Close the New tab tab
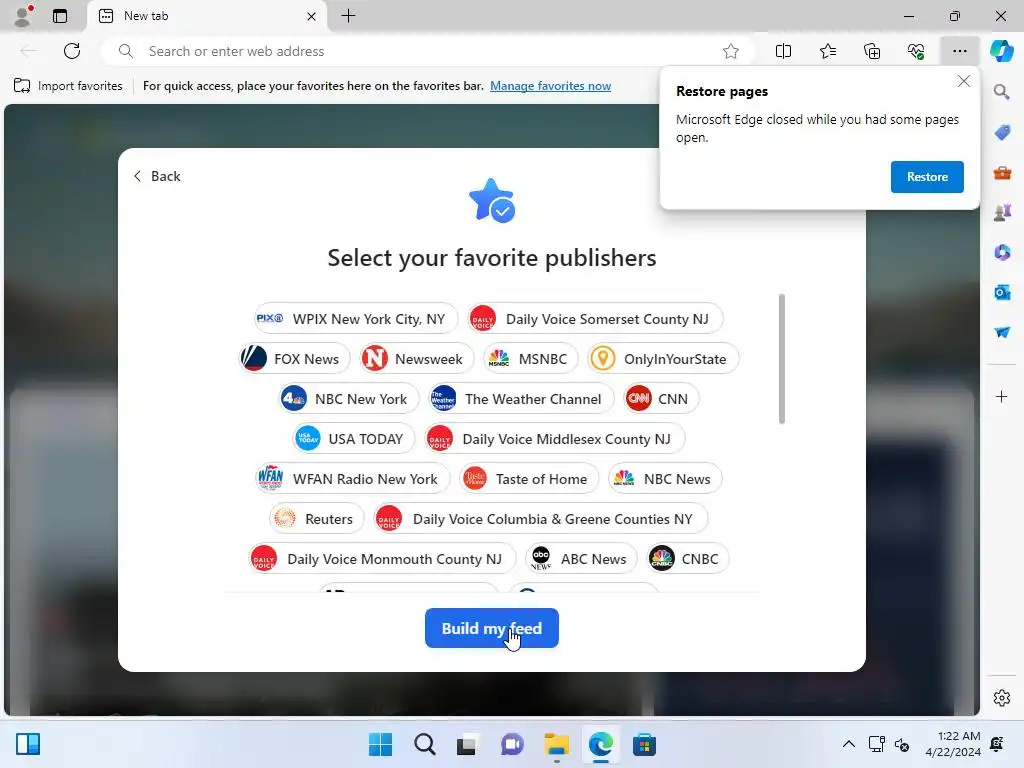1024x768 pixels. [312, 16]
